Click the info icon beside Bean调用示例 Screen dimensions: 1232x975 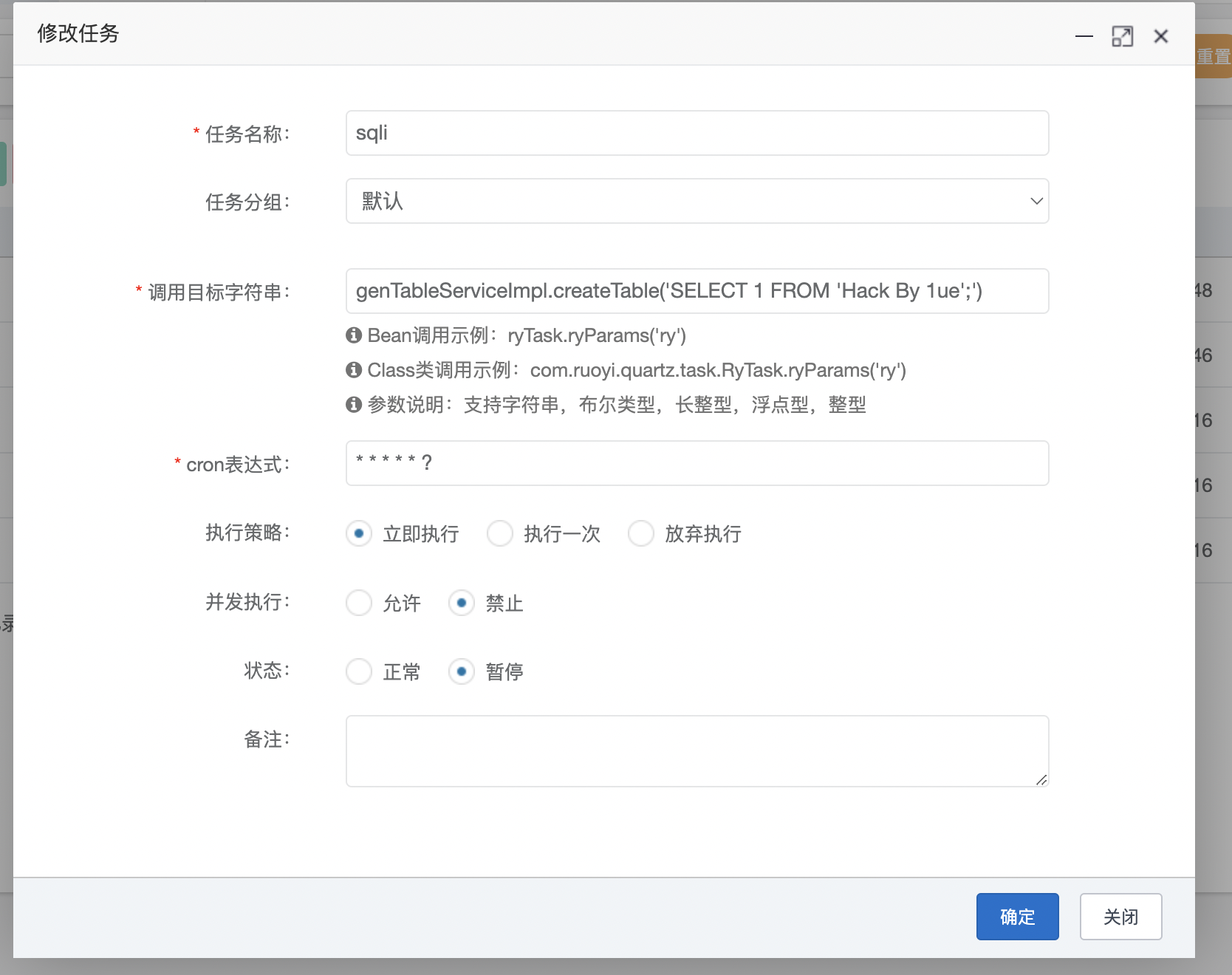tap(354, 335)
